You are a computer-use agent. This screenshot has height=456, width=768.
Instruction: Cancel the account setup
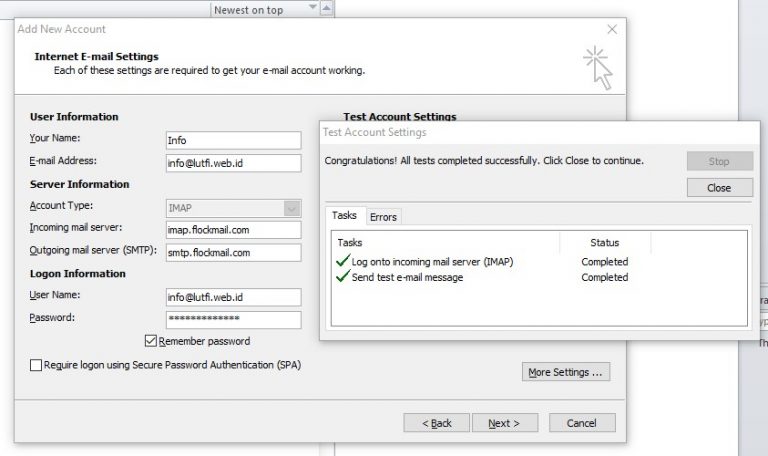coord(582,423)
